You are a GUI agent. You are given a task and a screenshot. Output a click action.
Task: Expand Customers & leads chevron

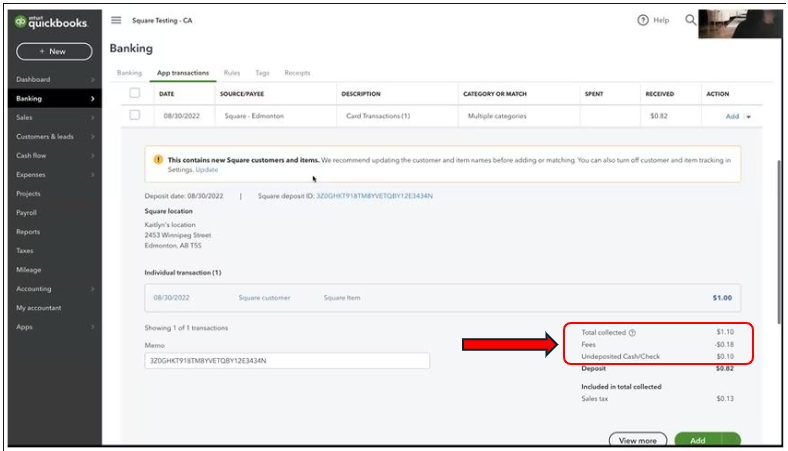click(93, 137)
